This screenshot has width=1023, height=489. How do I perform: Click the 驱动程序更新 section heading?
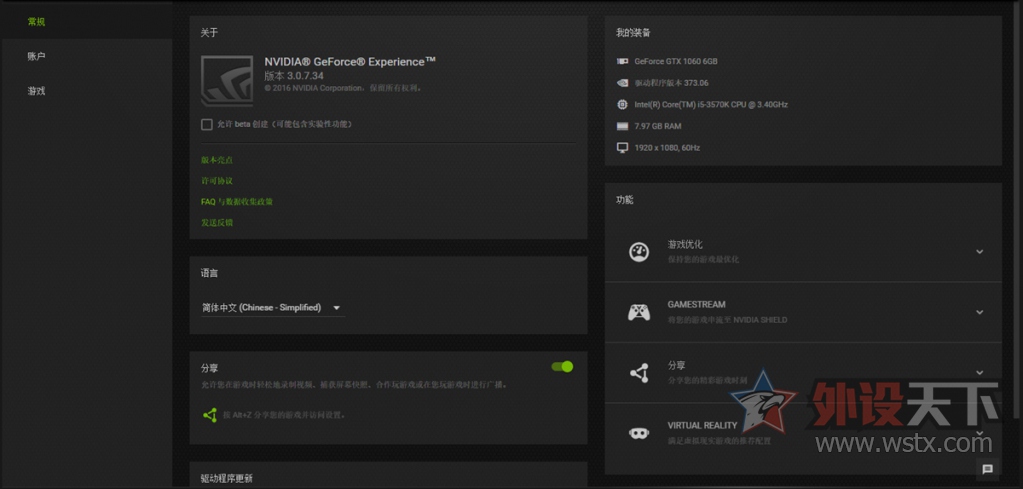(226, 479)
